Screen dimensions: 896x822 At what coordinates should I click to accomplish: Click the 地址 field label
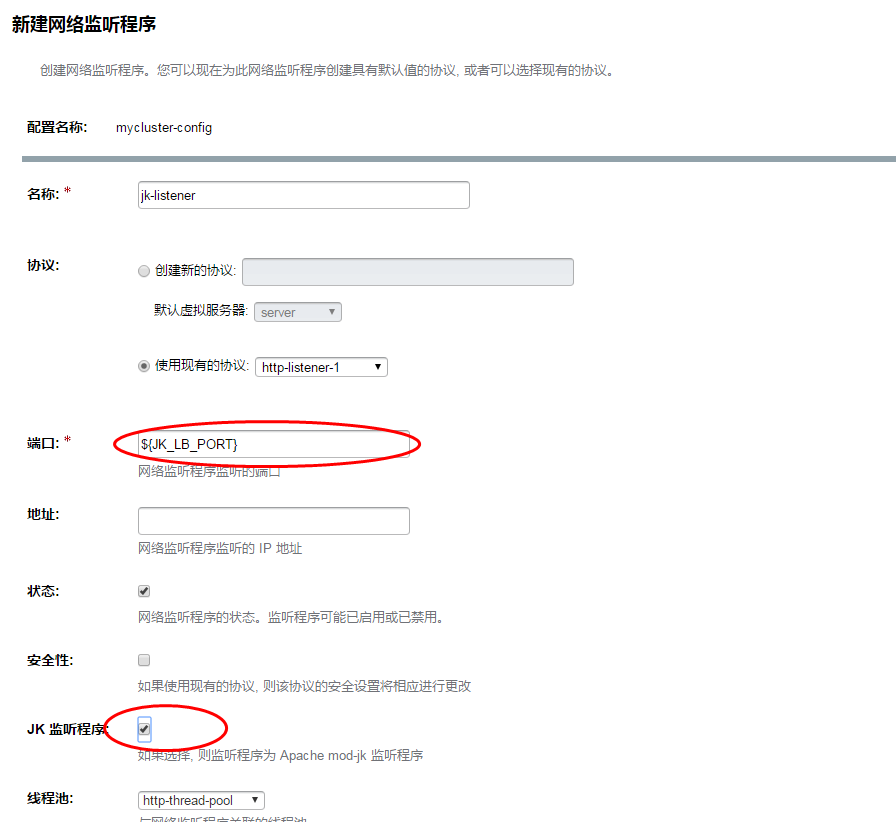pos(43,514)
